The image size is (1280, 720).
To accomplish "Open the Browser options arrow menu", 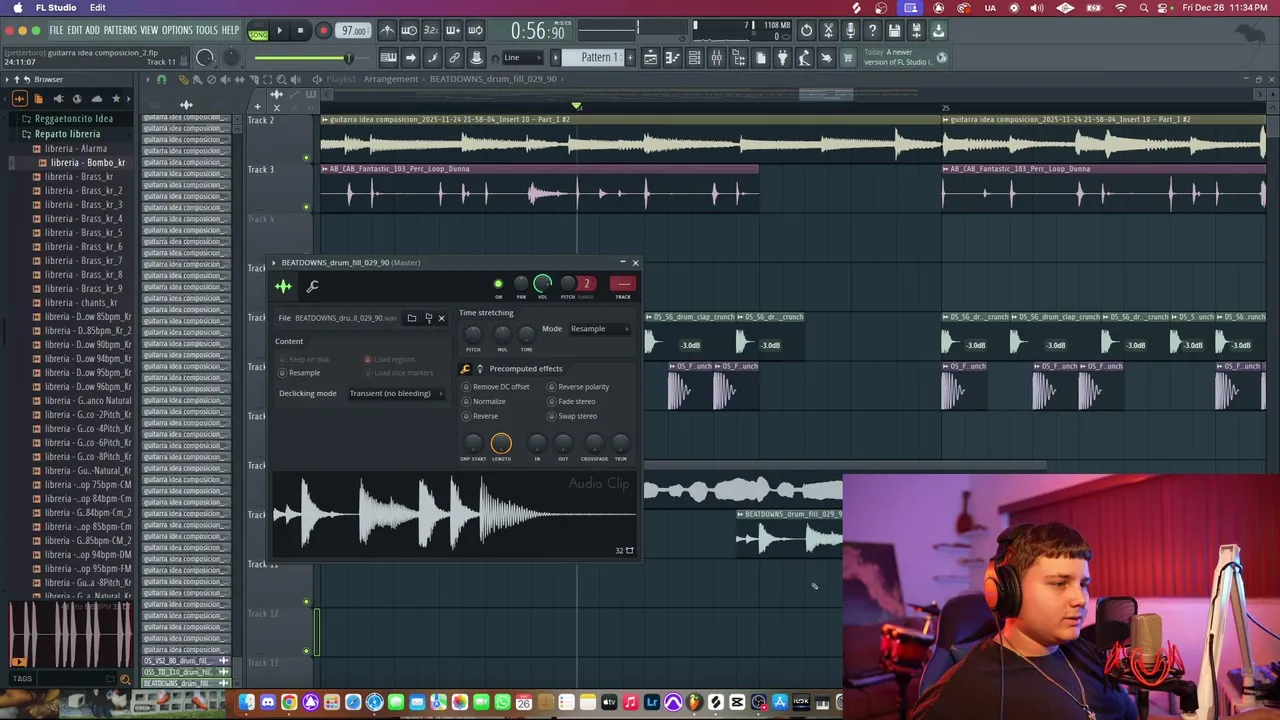I will [x=7, y=79].
